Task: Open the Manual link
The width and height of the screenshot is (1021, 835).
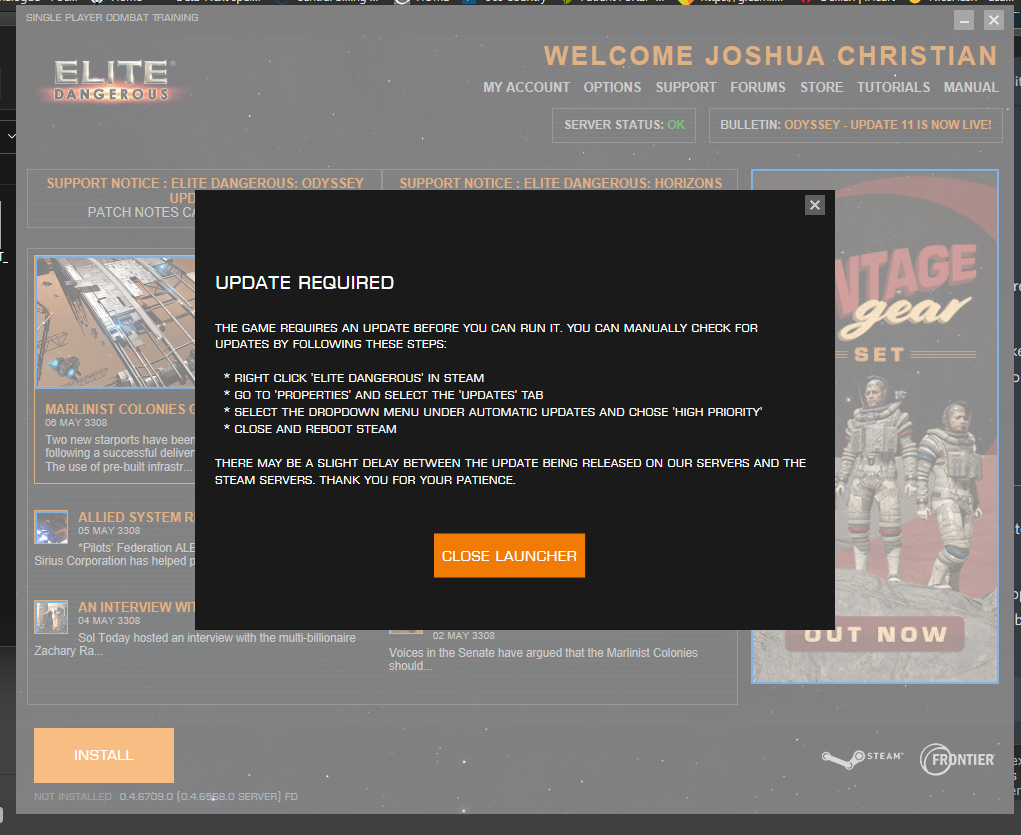Action: point(971,87)
